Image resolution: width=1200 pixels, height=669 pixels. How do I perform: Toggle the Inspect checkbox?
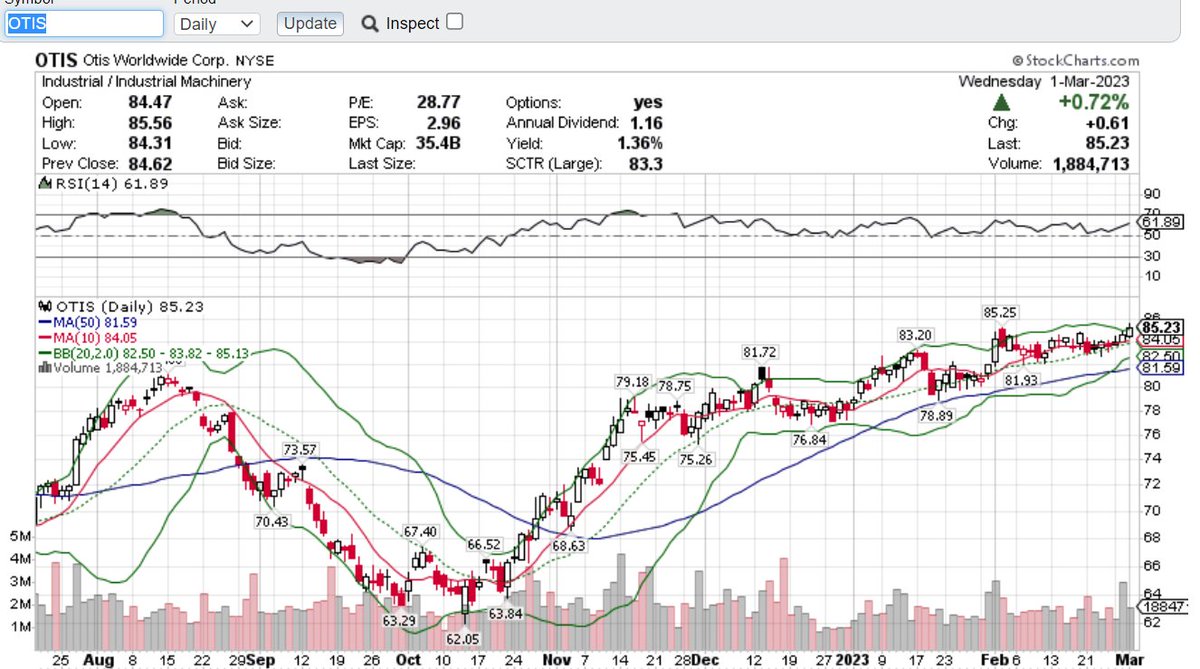tap(454, 21)
